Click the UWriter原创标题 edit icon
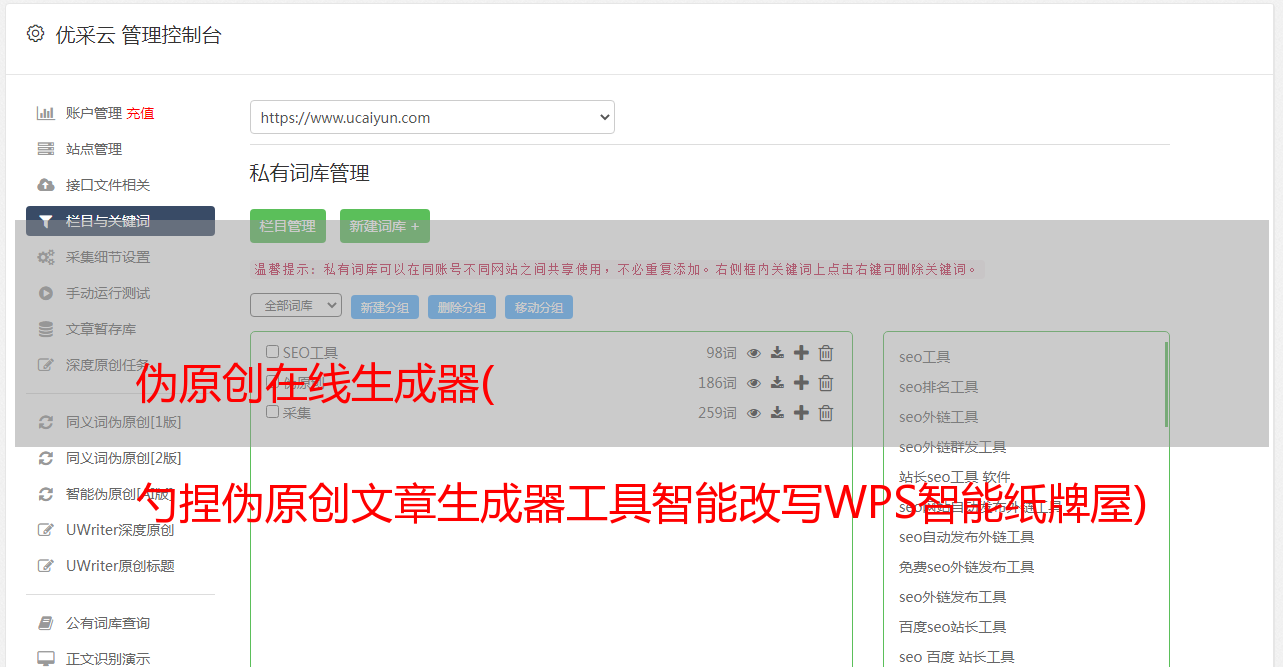Screen dimensions: 1283x667 (x=46, y=566)
